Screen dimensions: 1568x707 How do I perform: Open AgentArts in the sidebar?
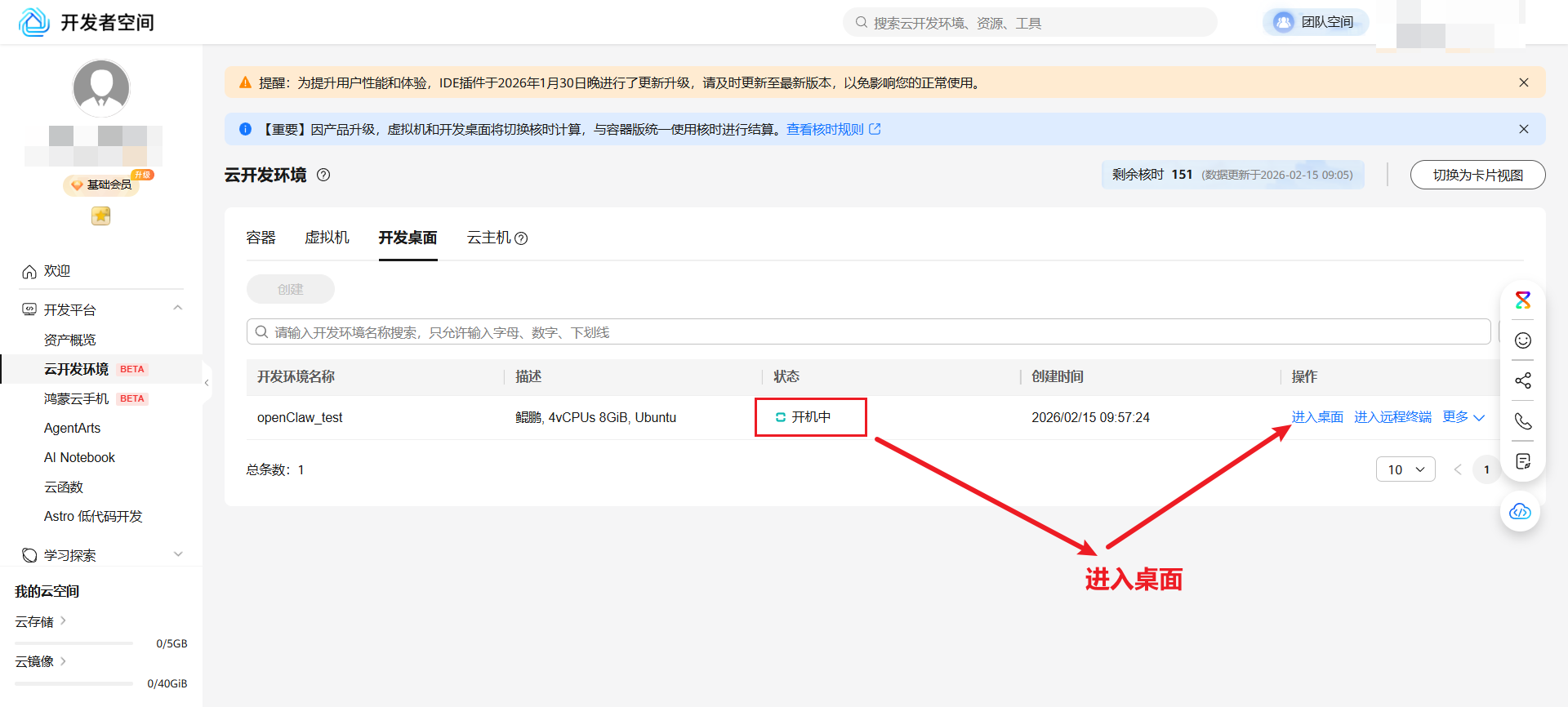coord(72,428)
